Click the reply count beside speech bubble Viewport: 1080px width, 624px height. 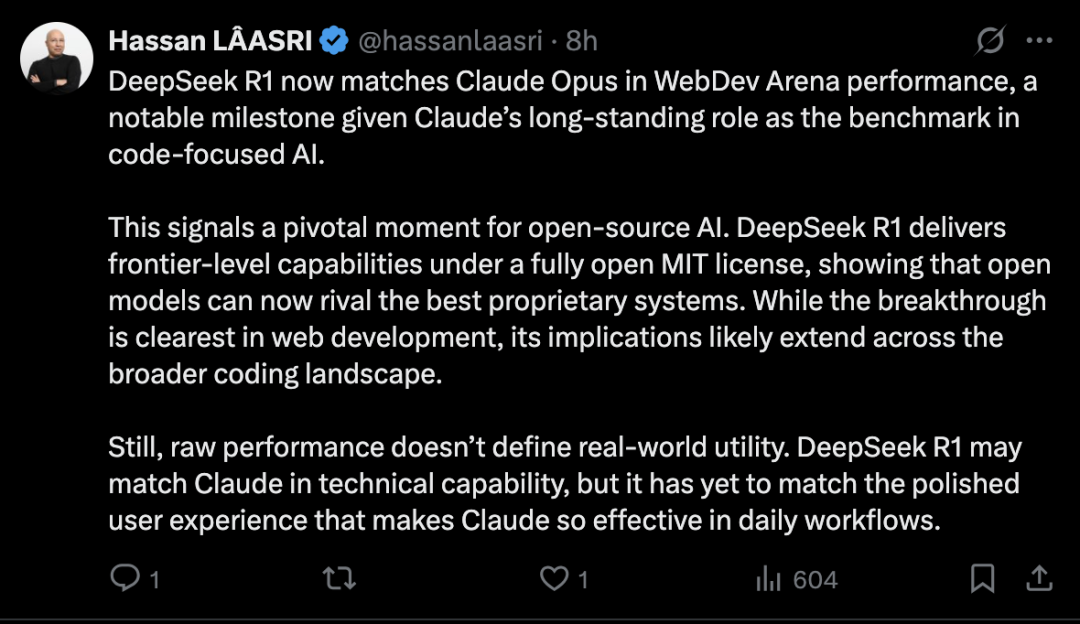coord(154,579)
